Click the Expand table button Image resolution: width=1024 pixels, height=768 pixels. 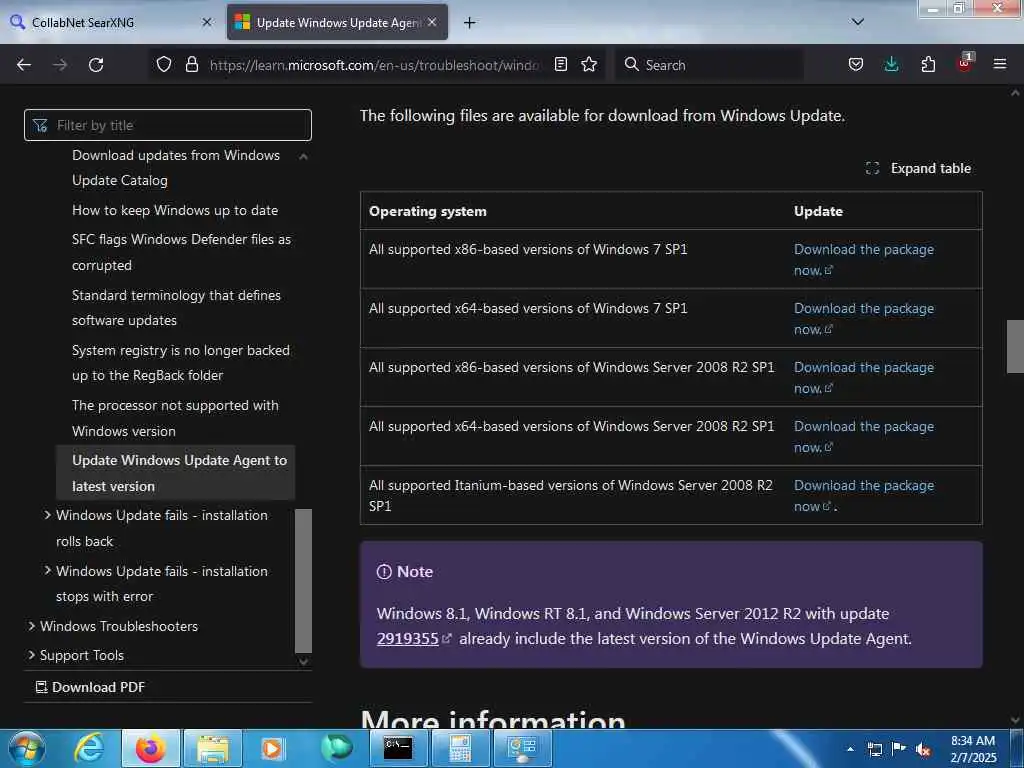pyautogui.click(x=918, y=168)
